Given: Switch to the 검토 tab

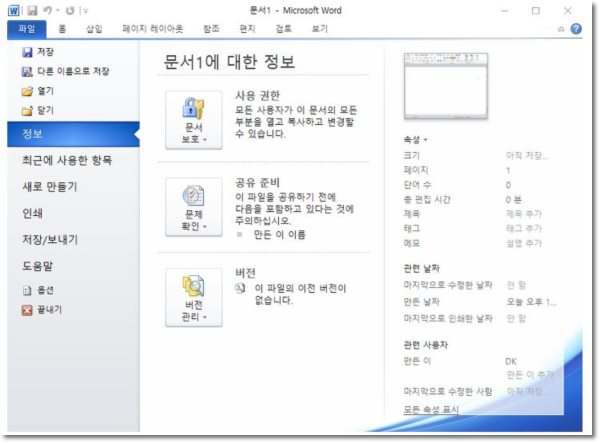Looking at the screenshot, I should coord(284,29).
